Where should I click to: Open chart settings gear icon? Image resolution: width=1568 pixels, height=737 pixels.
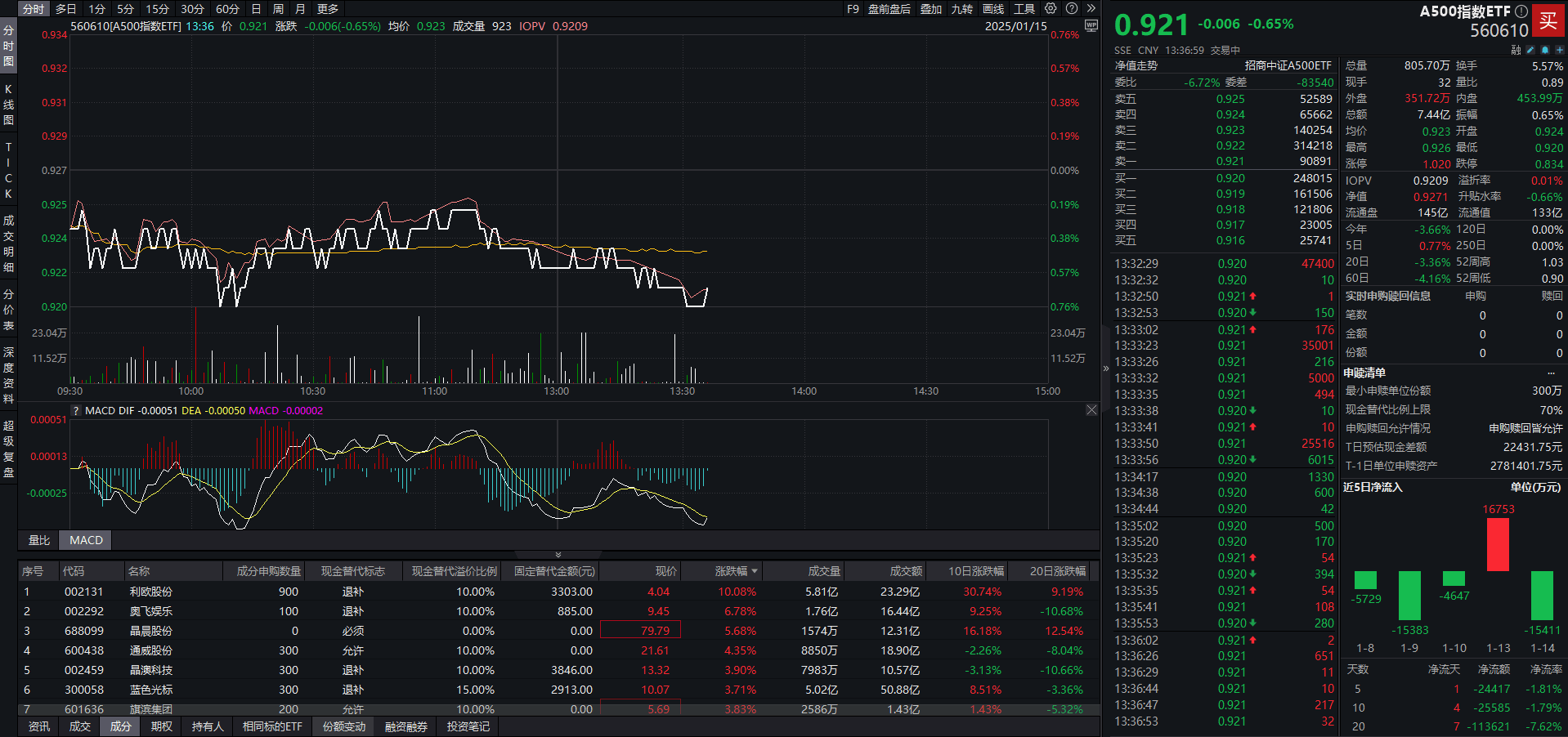(x=1051, y=8)
